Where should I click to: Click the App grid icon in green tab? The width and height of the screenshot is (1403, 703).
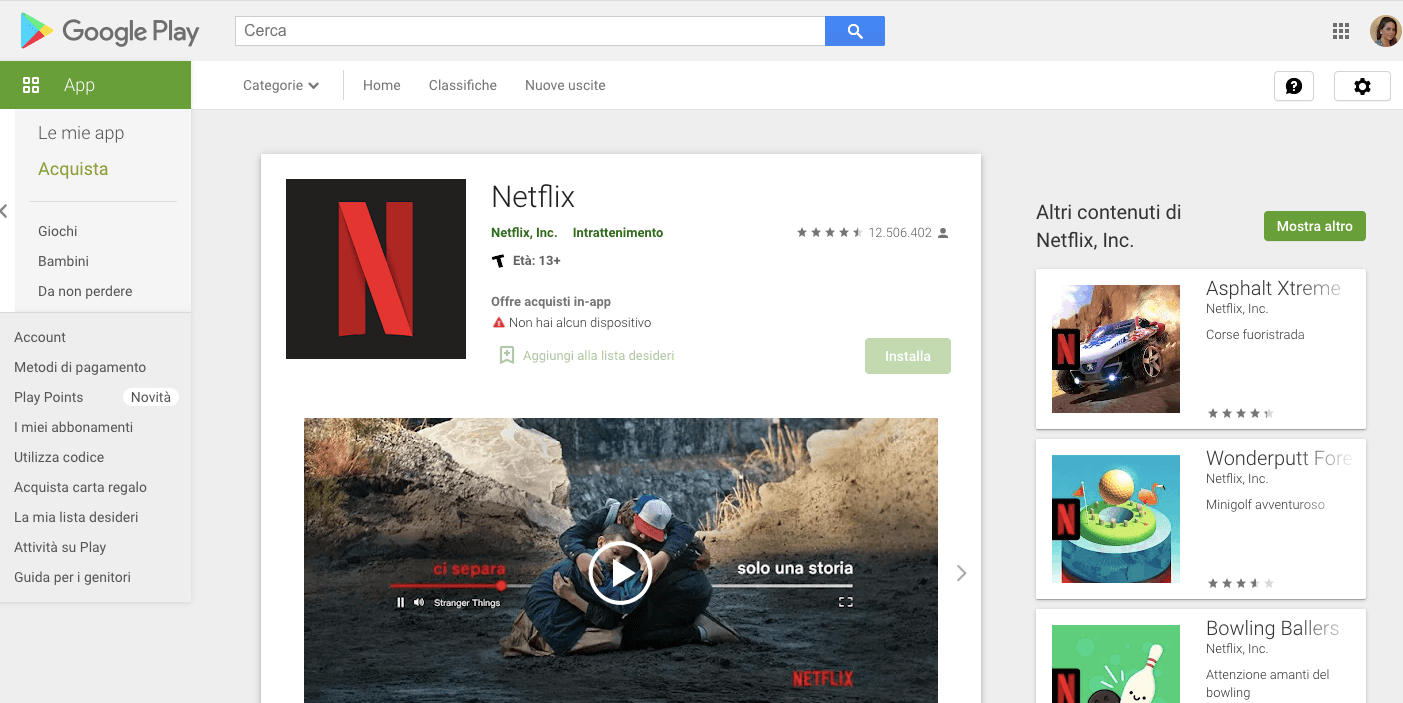pyautogui.click(x=31, y=85)
